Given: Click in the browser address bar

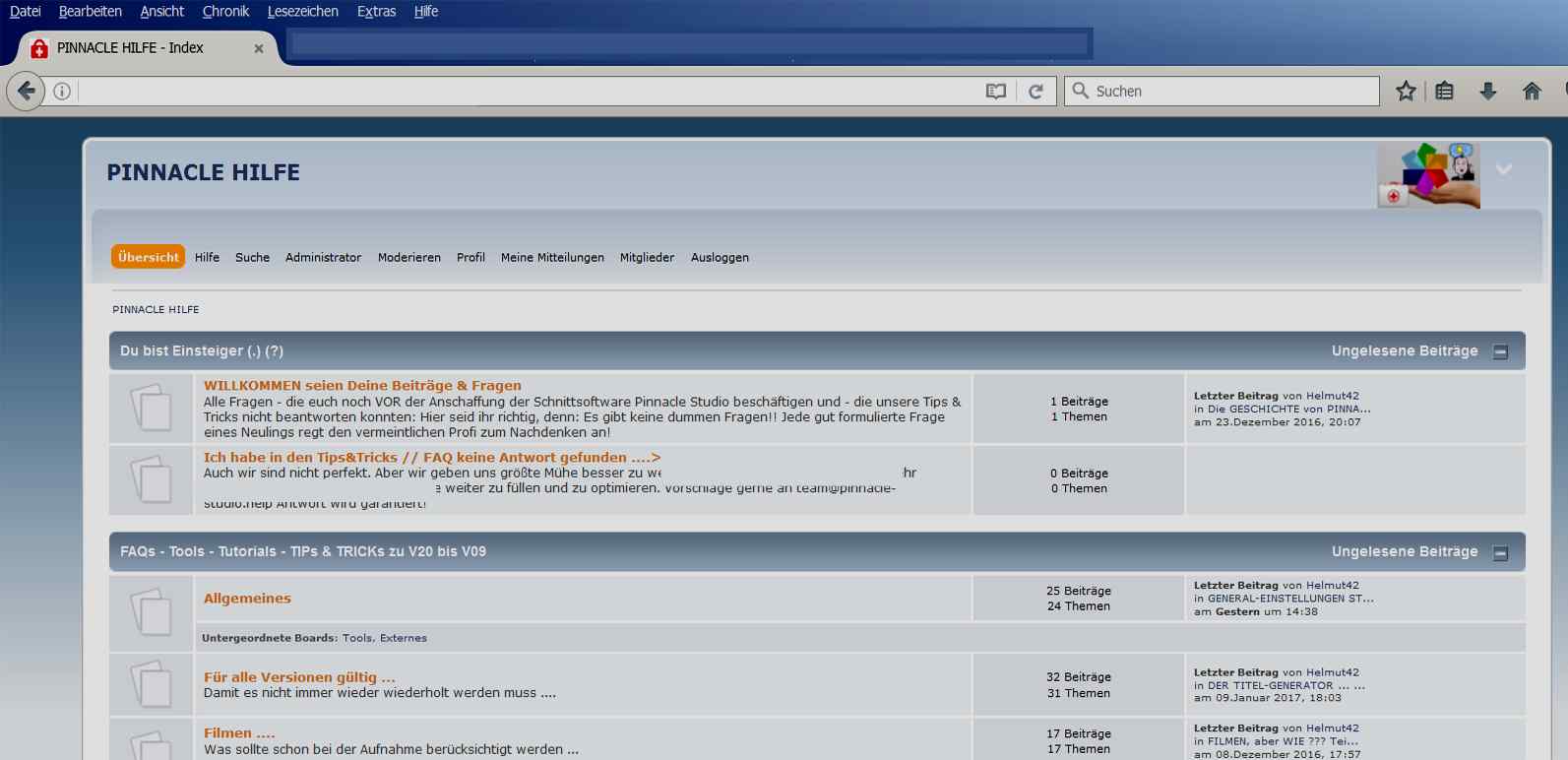Looking at the screenshot, I should coord(530,92).
